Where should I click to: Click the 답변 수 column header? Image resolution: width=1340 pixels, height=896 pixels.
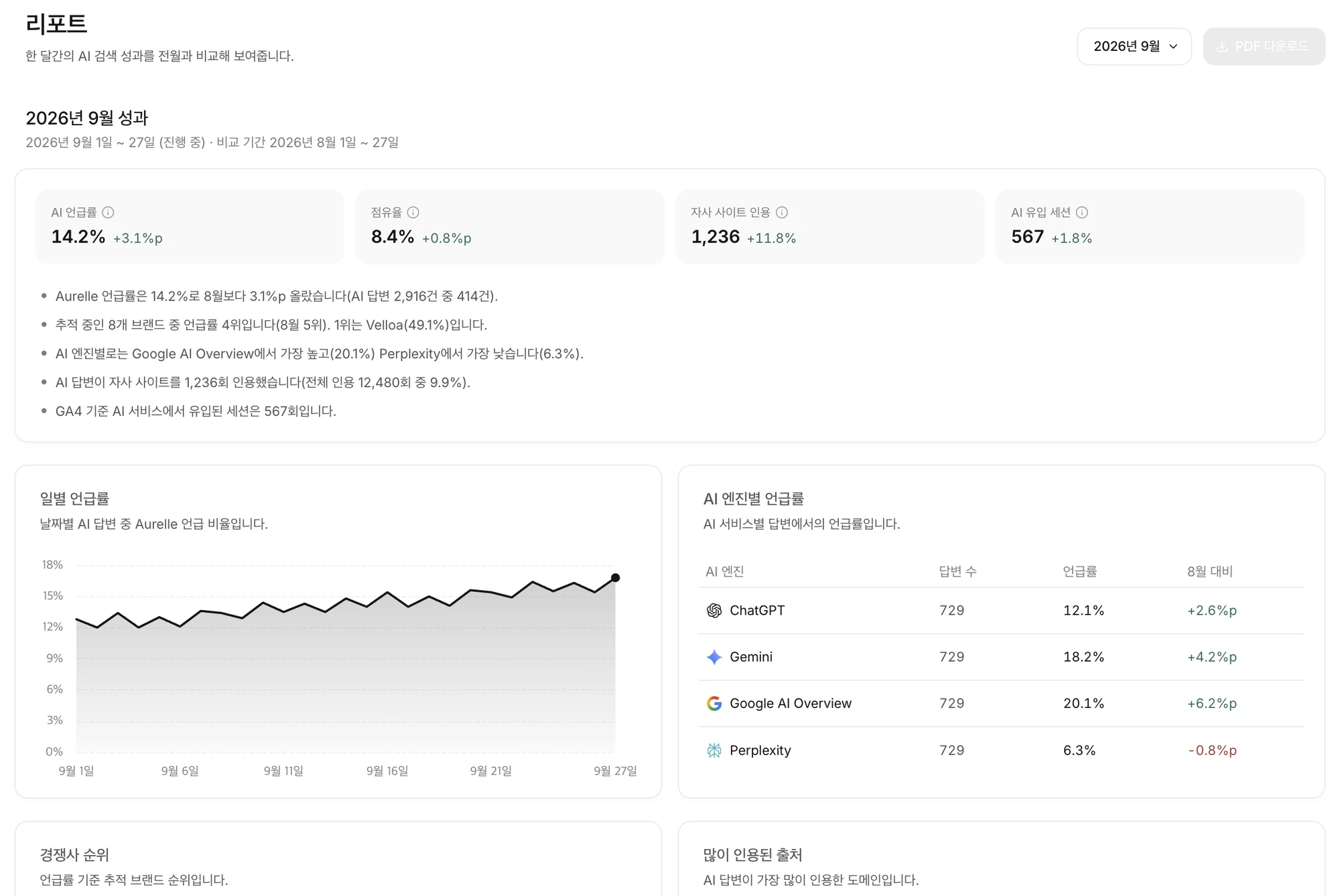pos(957,571)
